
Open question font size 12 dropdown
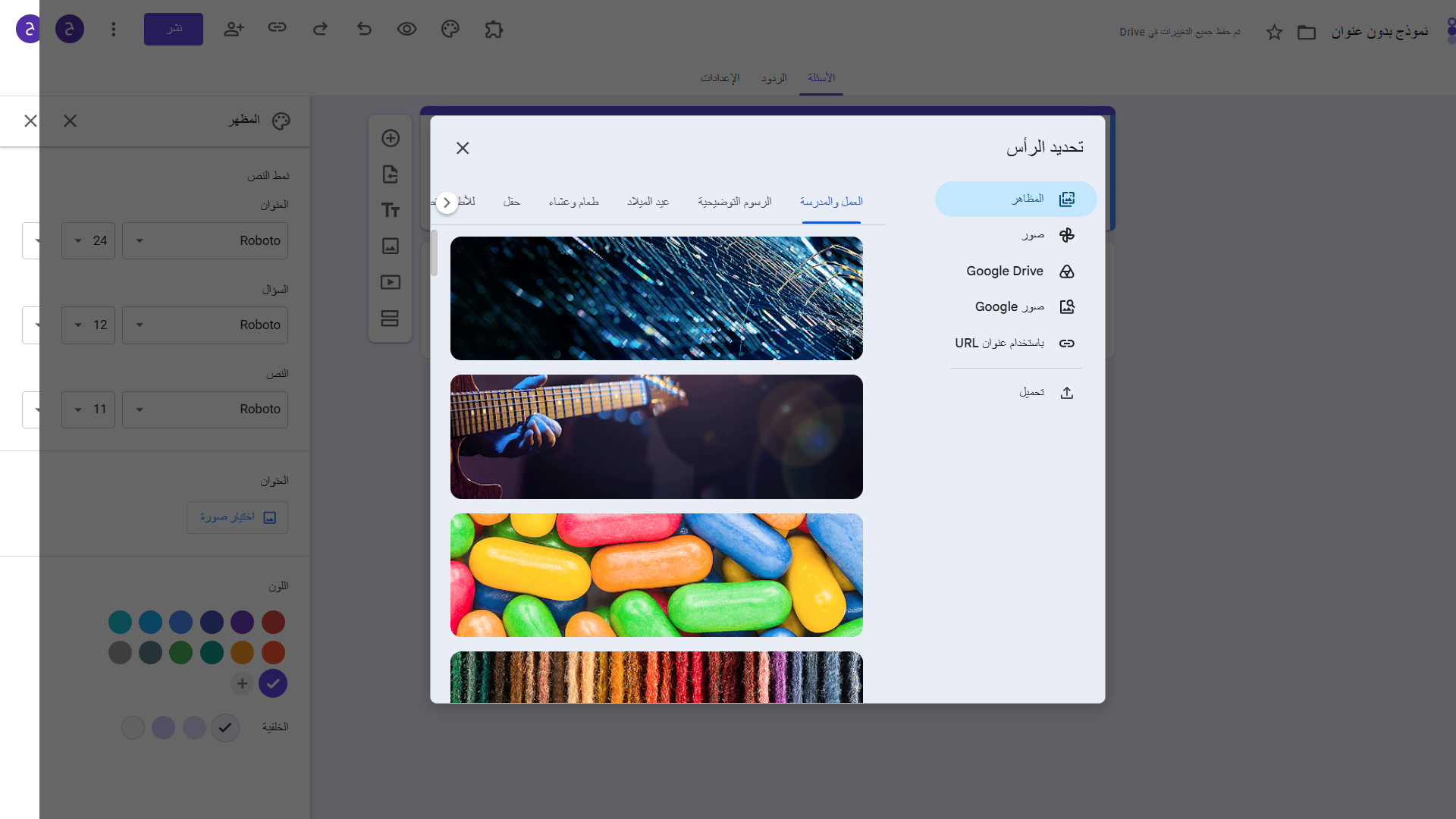[88, 325]
